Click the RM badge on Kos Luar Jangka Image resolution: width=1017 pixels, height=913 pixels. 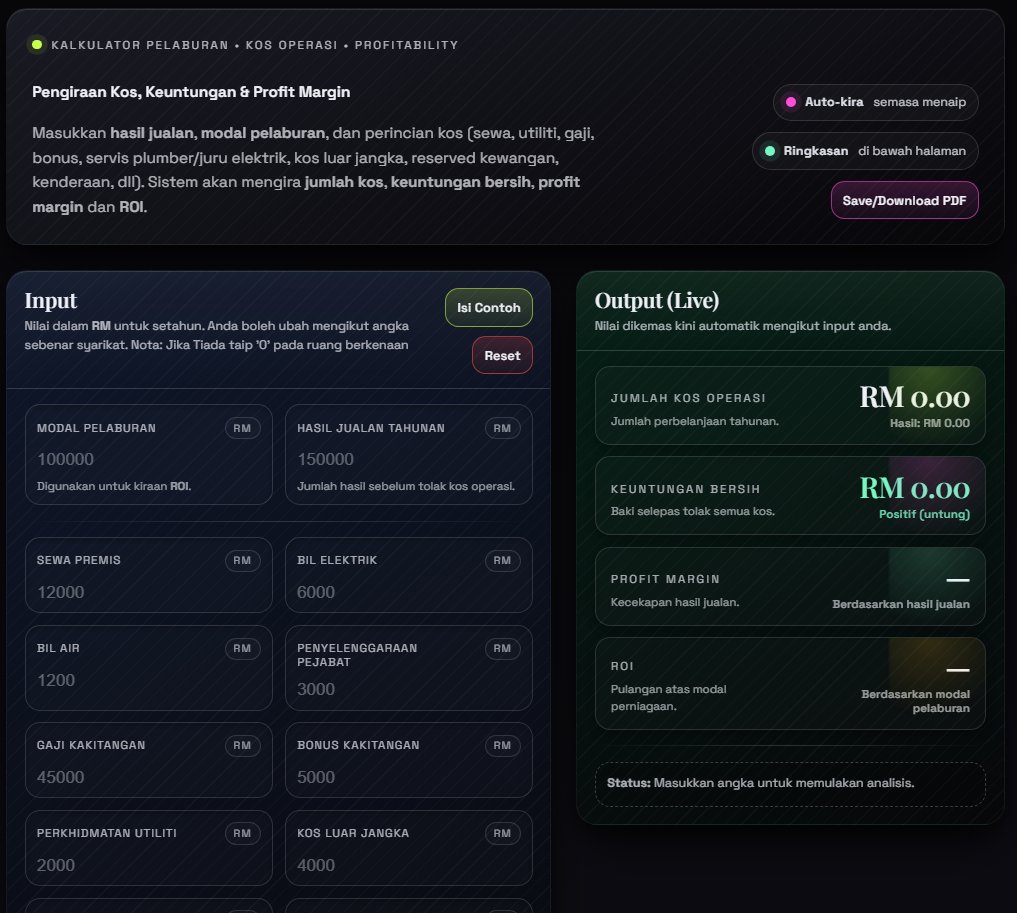tap(503, 833)
